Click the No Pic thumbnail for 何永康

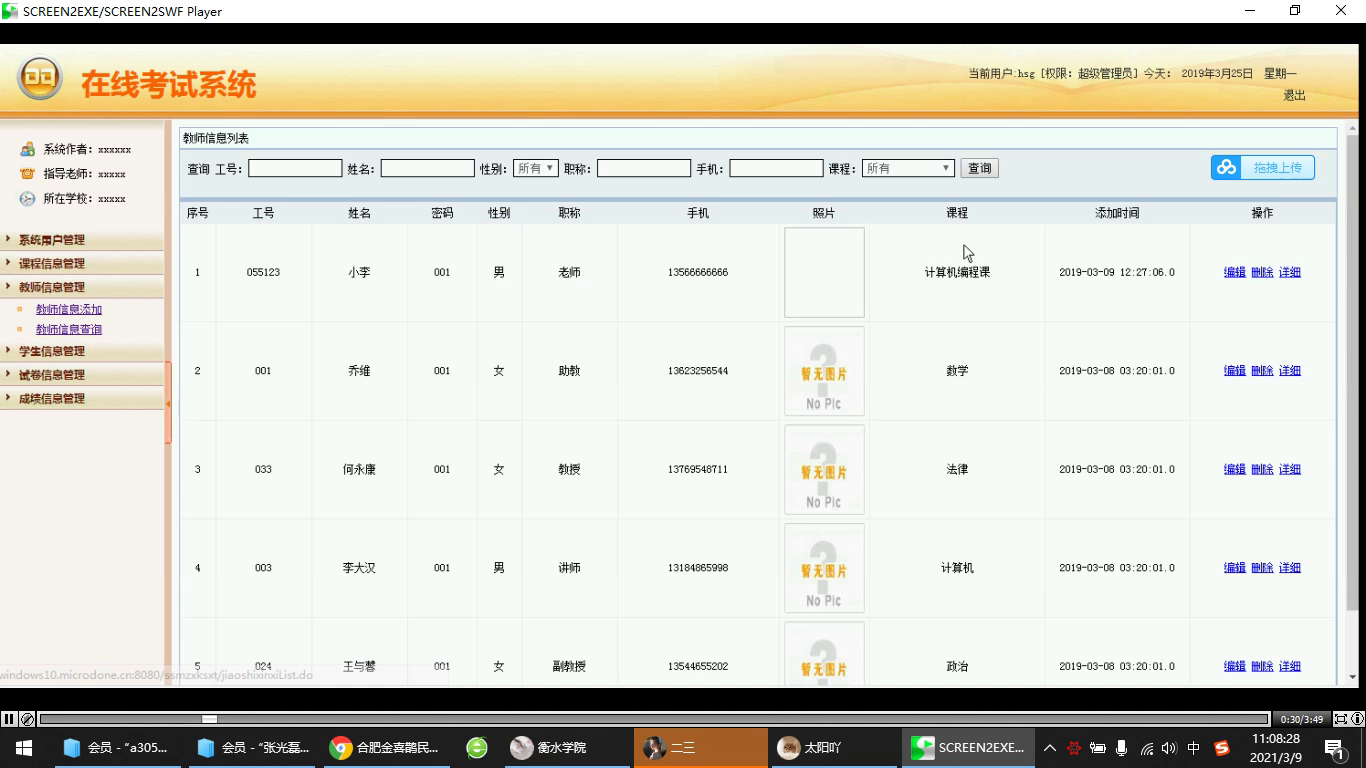pyautogui.click(x=824, y=469)
